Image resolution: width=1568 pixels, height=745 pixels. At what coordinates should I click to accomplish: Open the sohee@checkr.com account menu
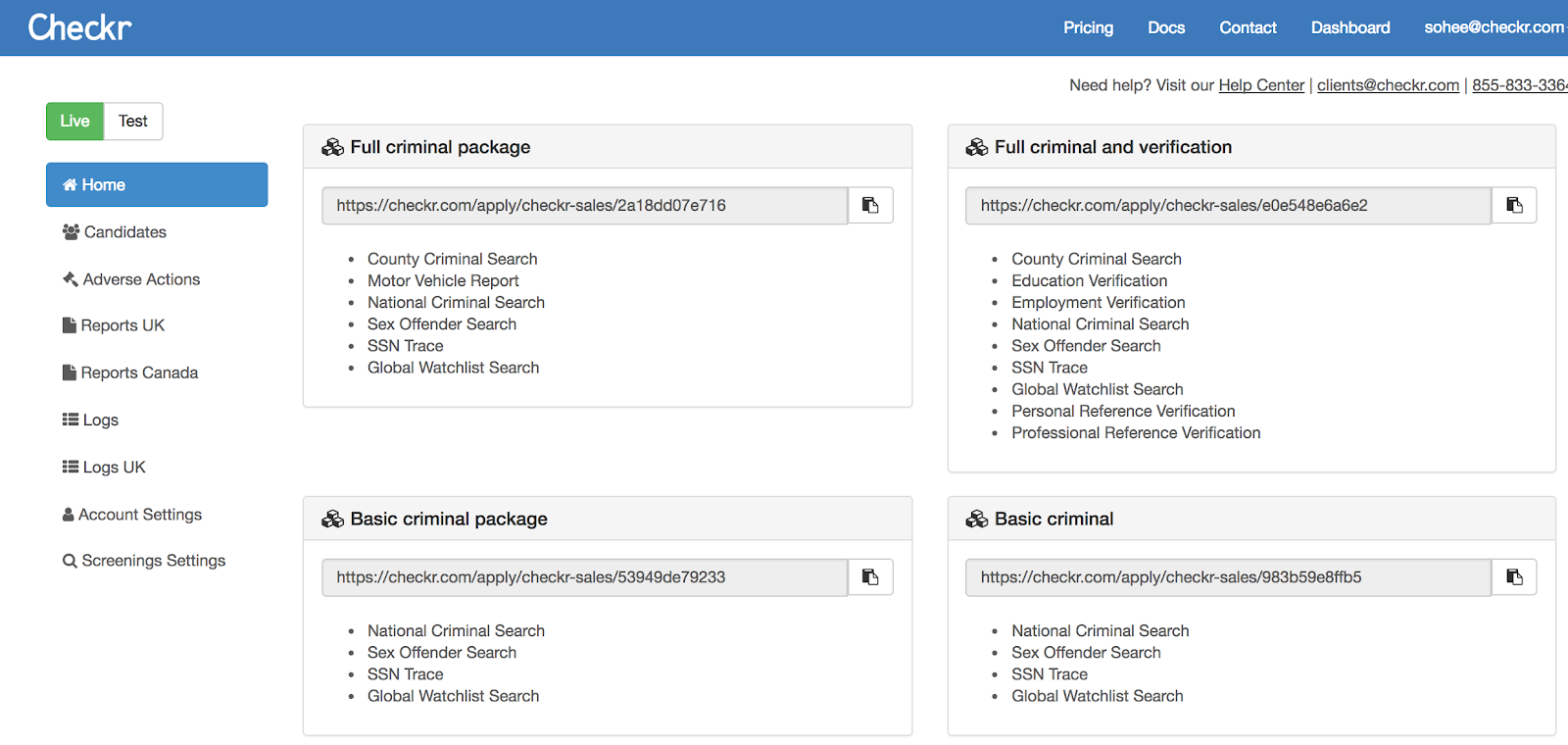tap(1495, 27)
